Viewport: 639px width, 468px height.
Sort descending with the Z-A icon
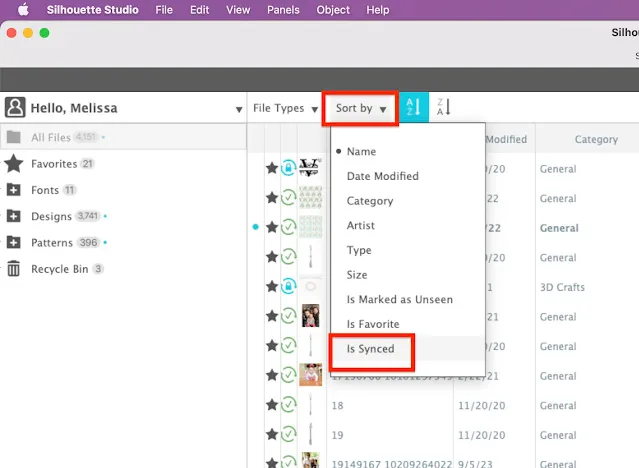(x=443, y=107)
